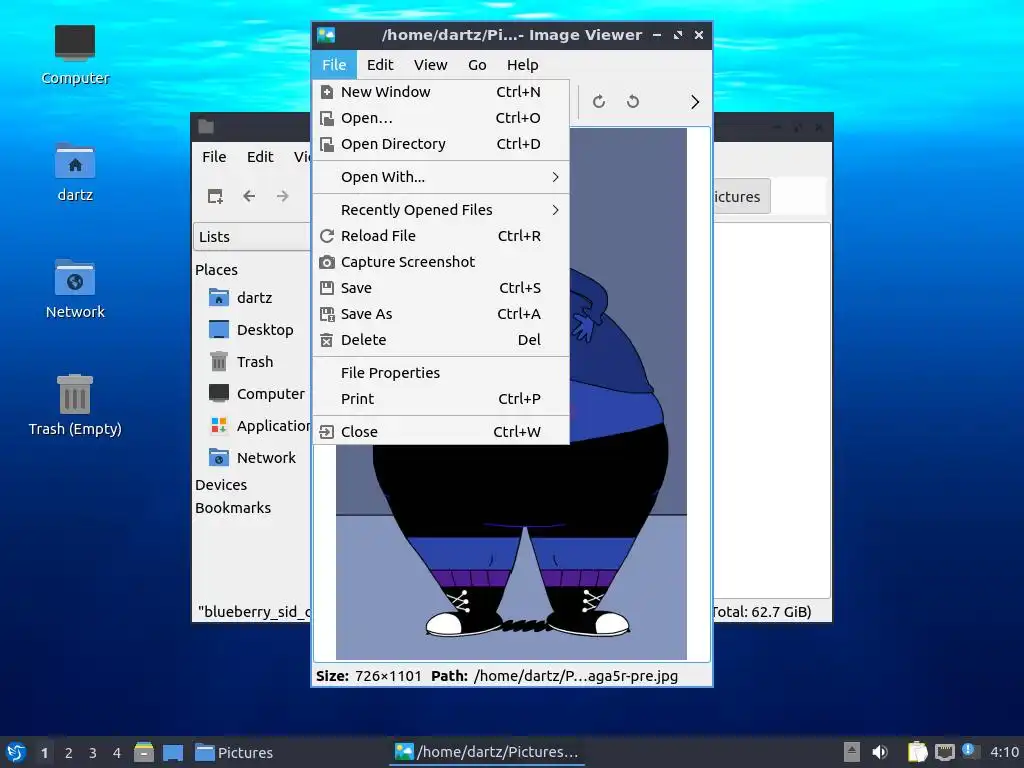The width and height of the screenshot is (1024, 768).
Task: Click the 4:10 panel clock
Action: coord(1004,752)
